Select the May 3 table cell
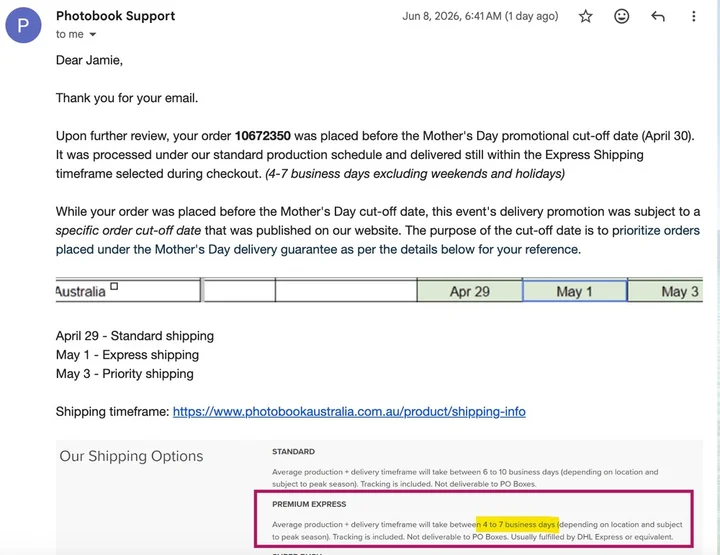Image resolution: width=720 pixels, height=555 pixels. coord(665,291)
